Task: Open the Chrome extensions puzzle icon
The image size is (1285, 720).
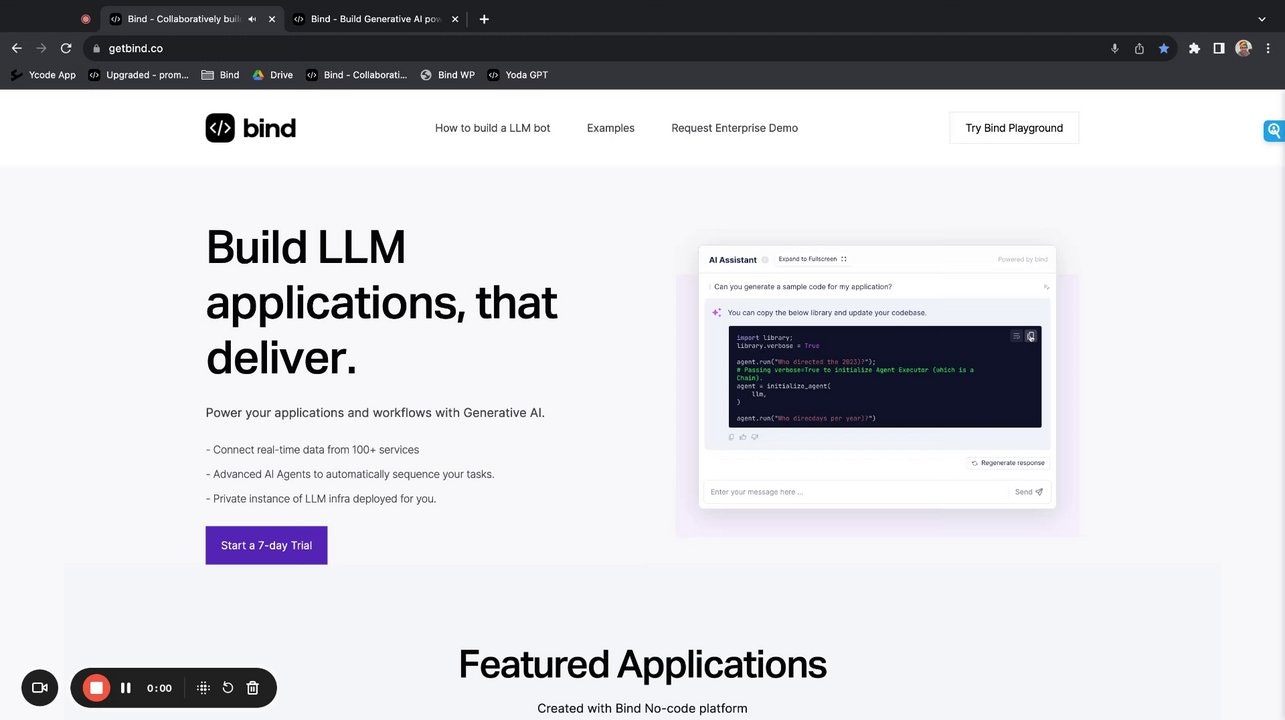Action: [x=1194, y=48]
